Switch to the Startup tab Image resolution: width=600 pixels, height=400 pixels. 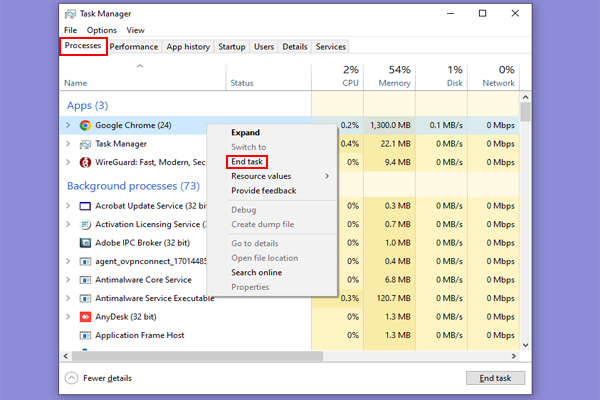point(232,47)
